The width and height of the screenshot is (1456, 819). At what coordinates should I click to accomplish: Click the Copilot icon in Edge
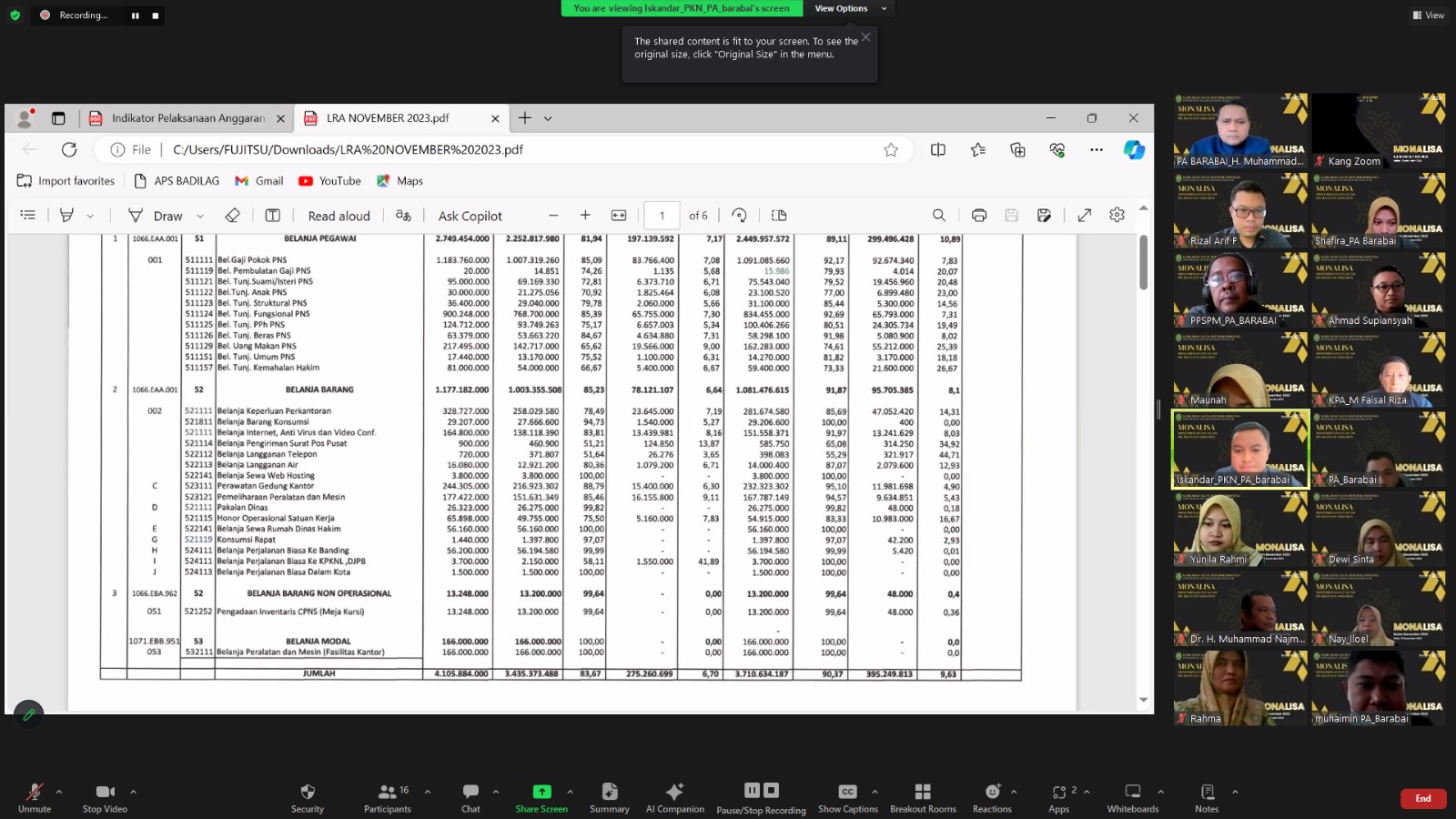1133,149
